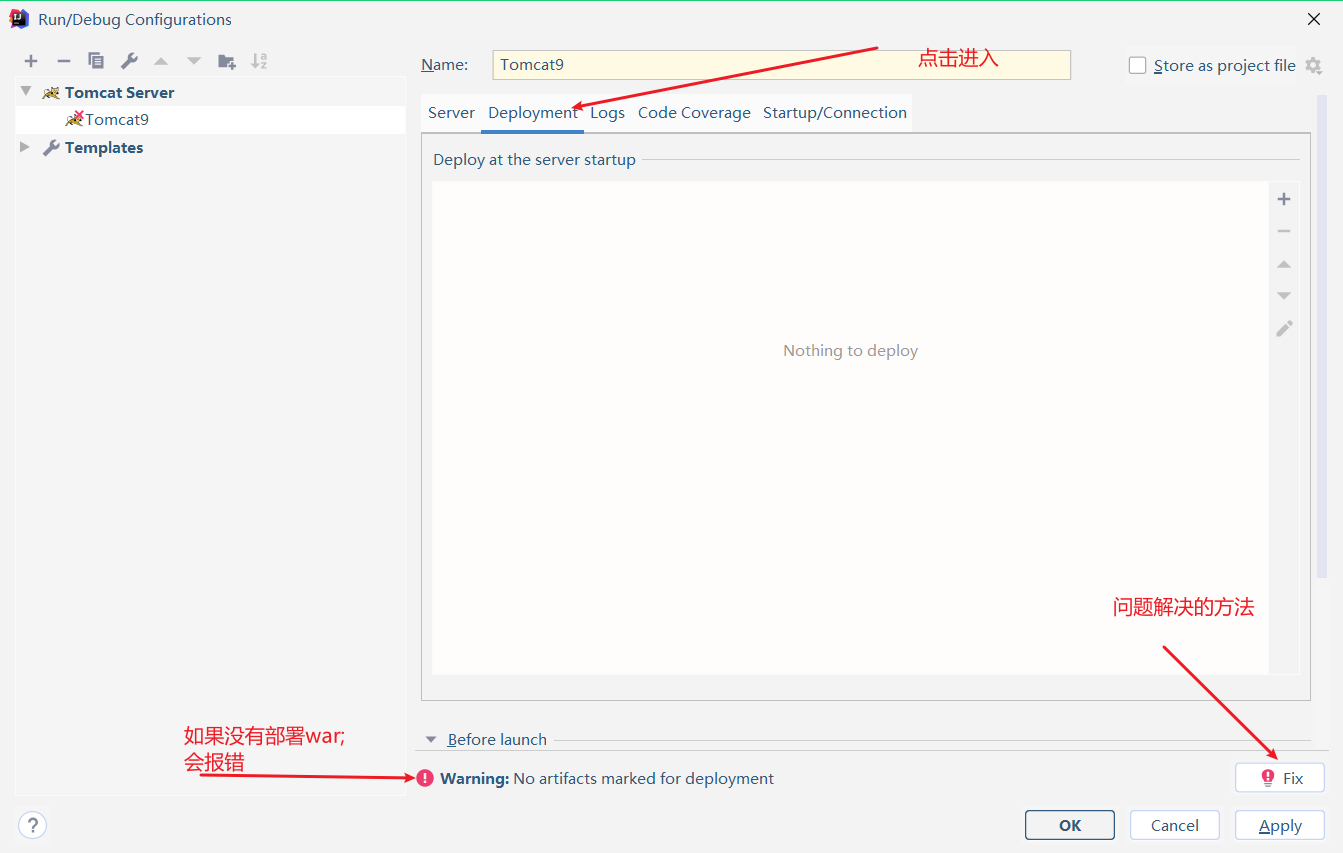Enable Store as project file checkbox
This screenshot has height=853, width=1343.
1137,65
